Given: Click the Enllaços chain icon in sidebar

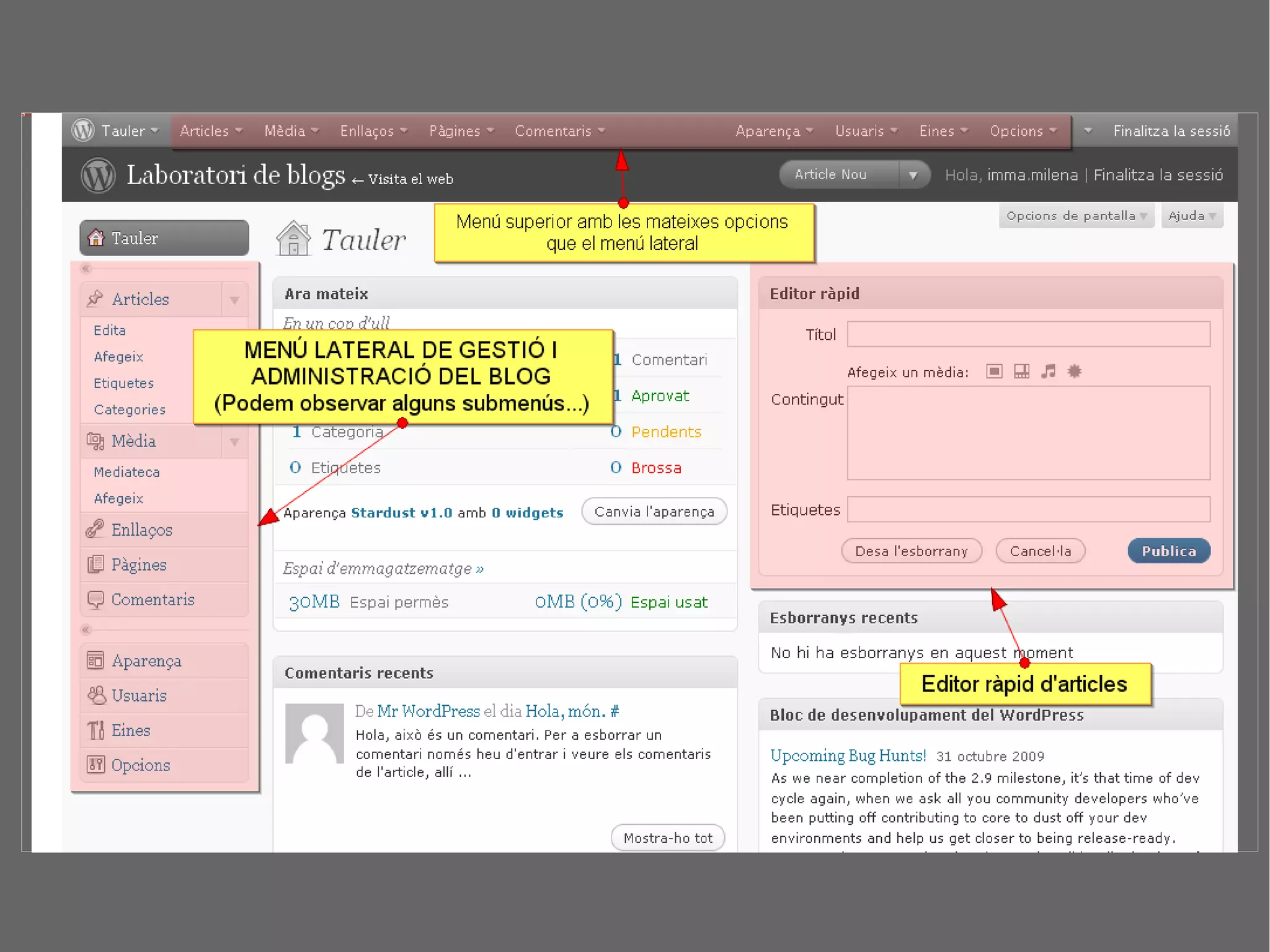Looking at the screenshot, I should tap(95, 529).
